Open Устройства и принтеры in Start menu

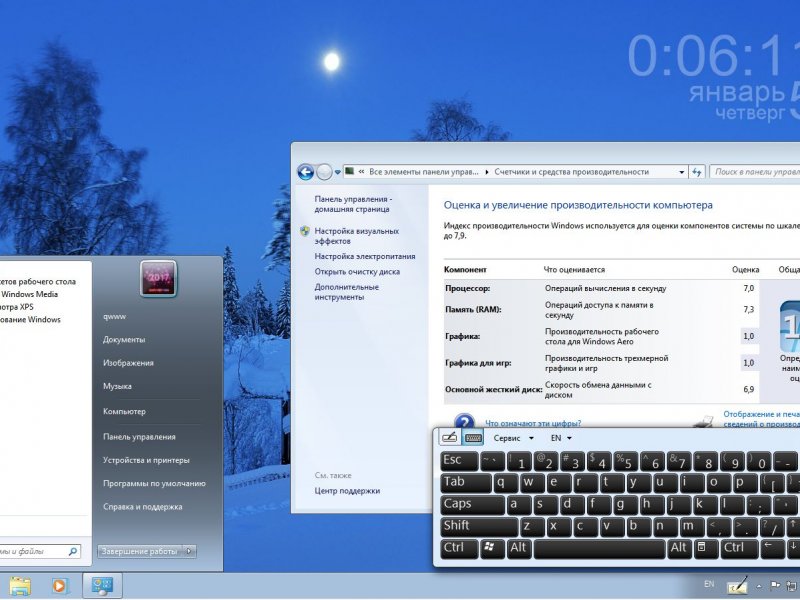pyautogui.click(x=146, y=460)
